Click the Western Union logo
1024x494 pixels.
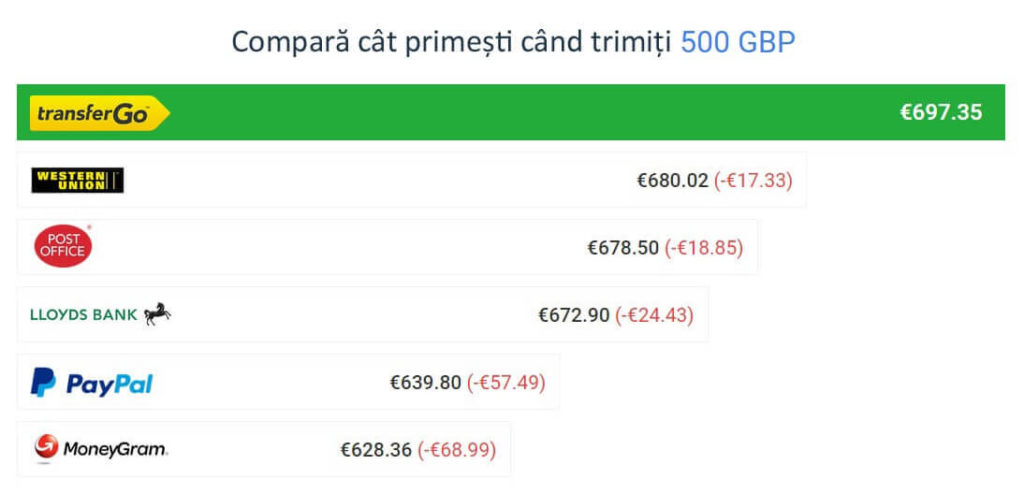78,180
